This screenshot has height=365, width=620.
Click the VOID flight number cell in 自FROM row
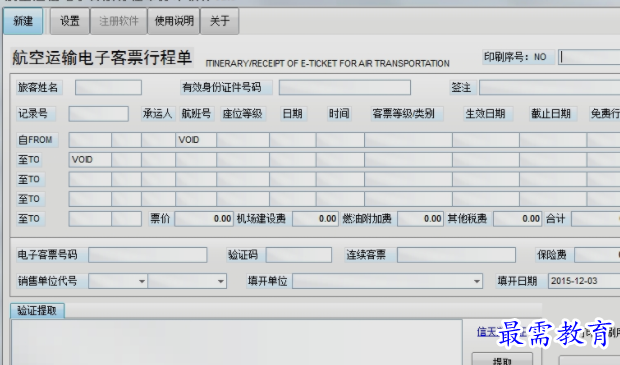[196, 140]
